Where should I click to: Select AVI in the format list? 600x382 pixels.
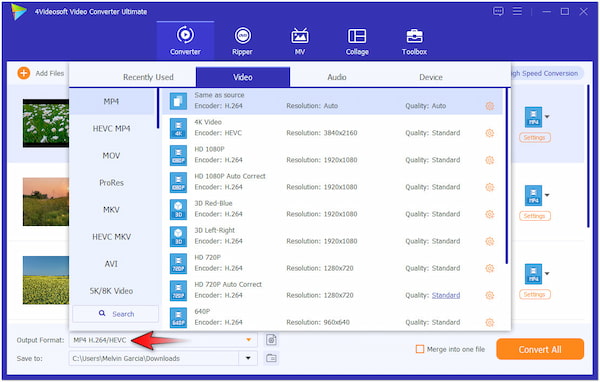click(111, 264)
